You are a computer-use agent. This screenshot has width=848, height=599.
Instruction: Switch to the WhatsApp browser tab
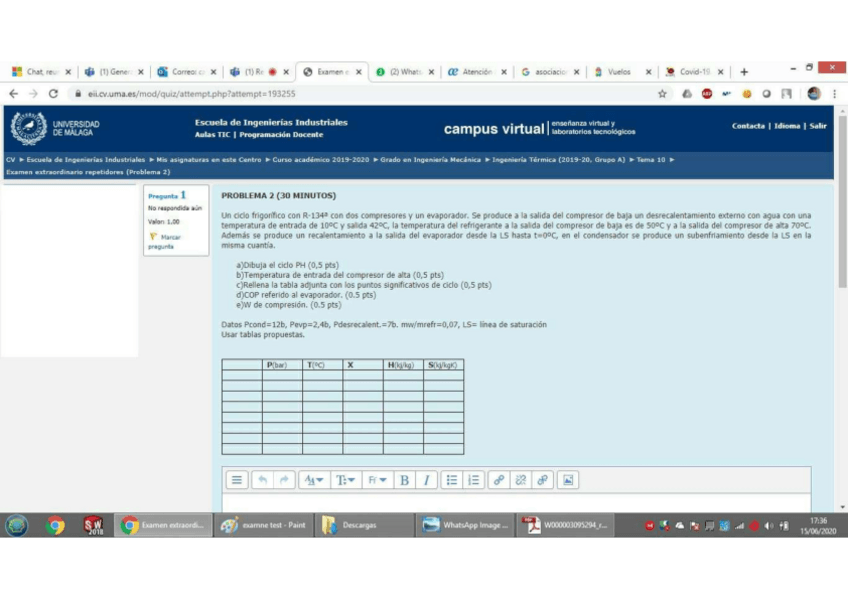pyautogui.click(x=405, y=72)
